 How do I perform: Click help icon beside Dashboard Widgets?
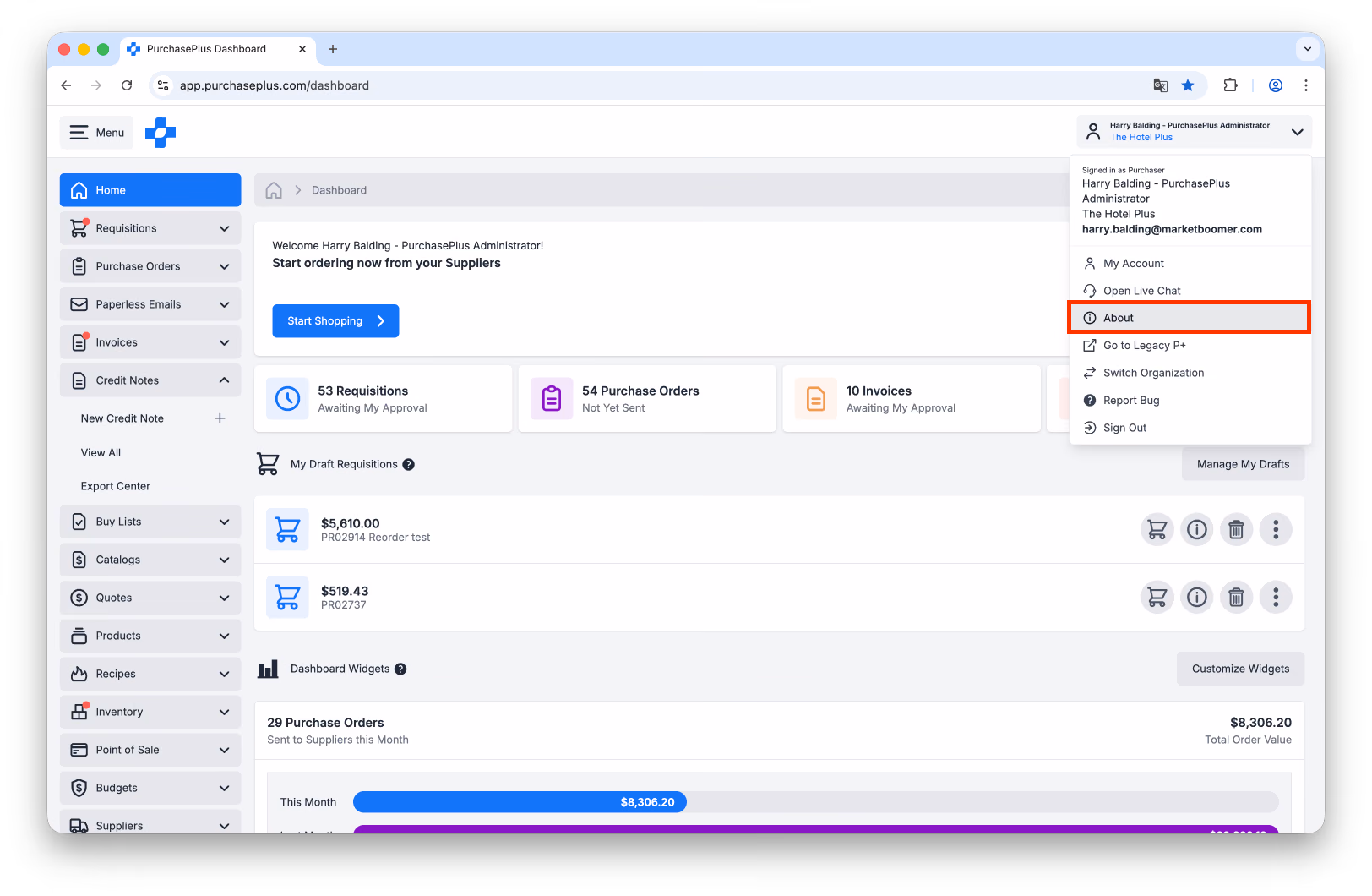(x=400, y=669)
